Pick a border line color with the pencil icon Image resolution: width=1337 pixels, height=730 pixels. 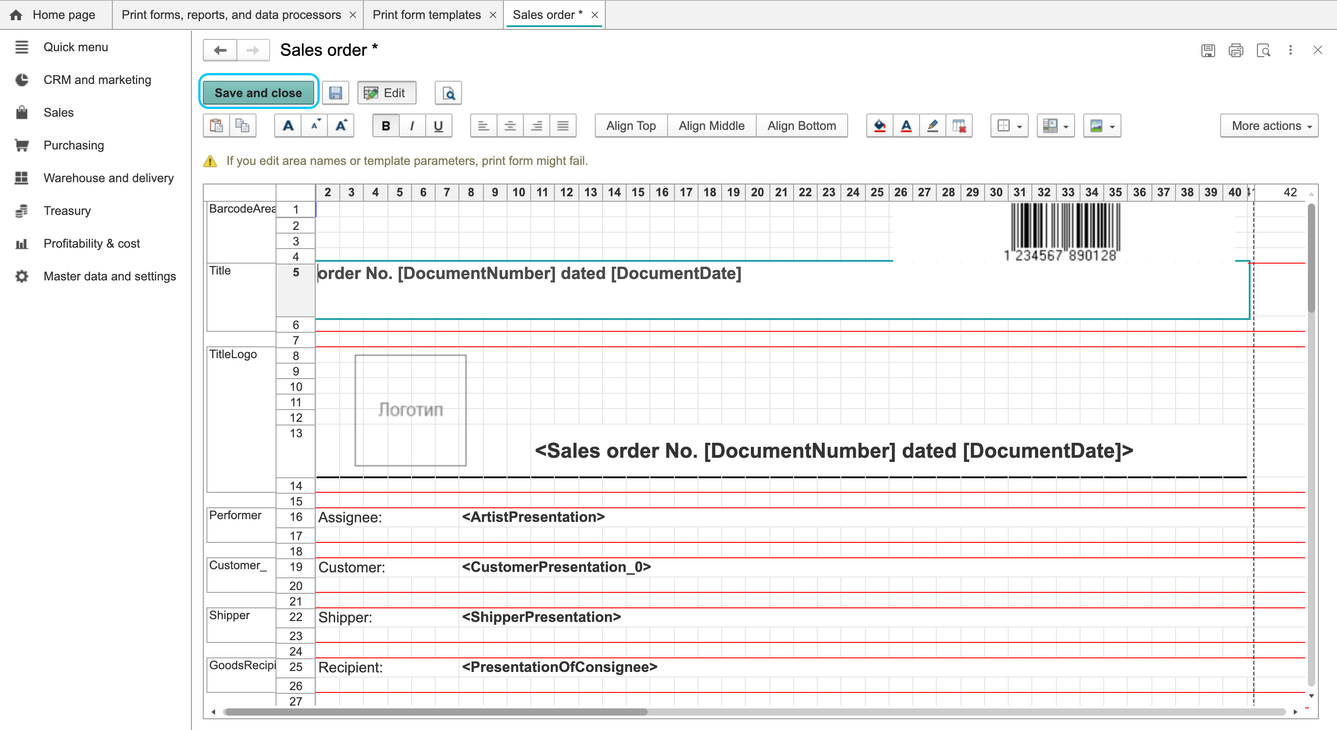point(933,126)
